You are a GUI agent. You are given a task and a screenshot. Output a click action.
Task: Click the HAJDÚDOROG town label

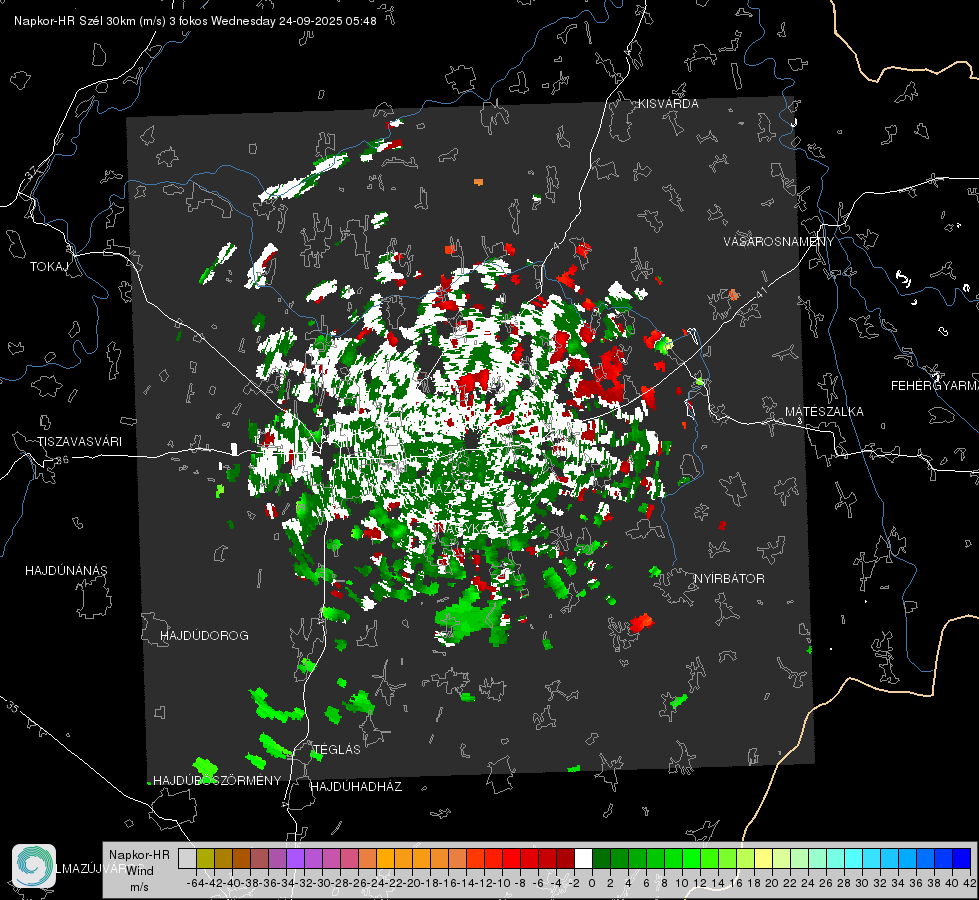[x=204, y=636]
